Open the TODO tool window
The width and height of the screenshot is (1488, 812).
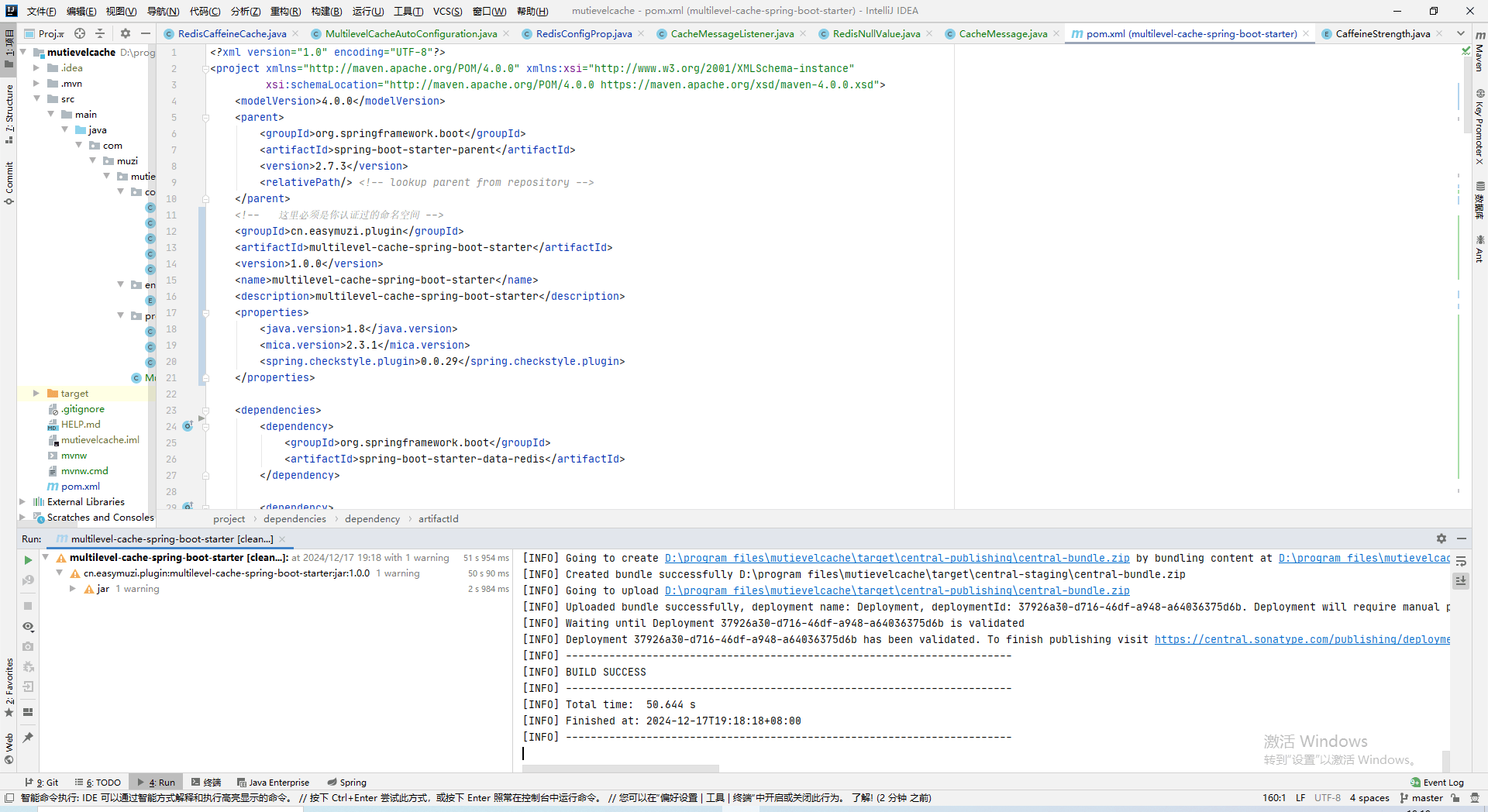[x=98, y=783]
